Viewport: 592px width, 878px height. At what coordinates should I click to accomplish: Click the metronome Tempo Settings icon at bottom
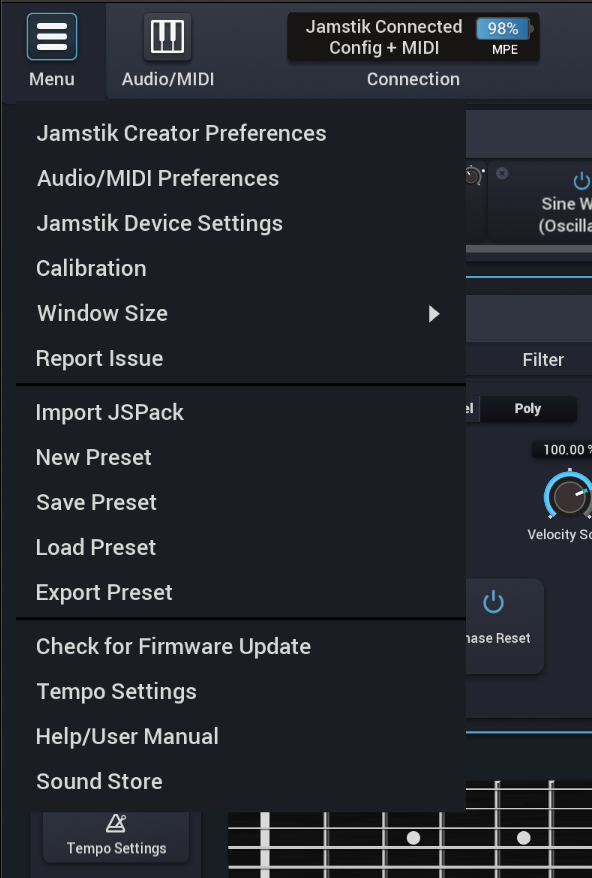click(x=116, y=824)
